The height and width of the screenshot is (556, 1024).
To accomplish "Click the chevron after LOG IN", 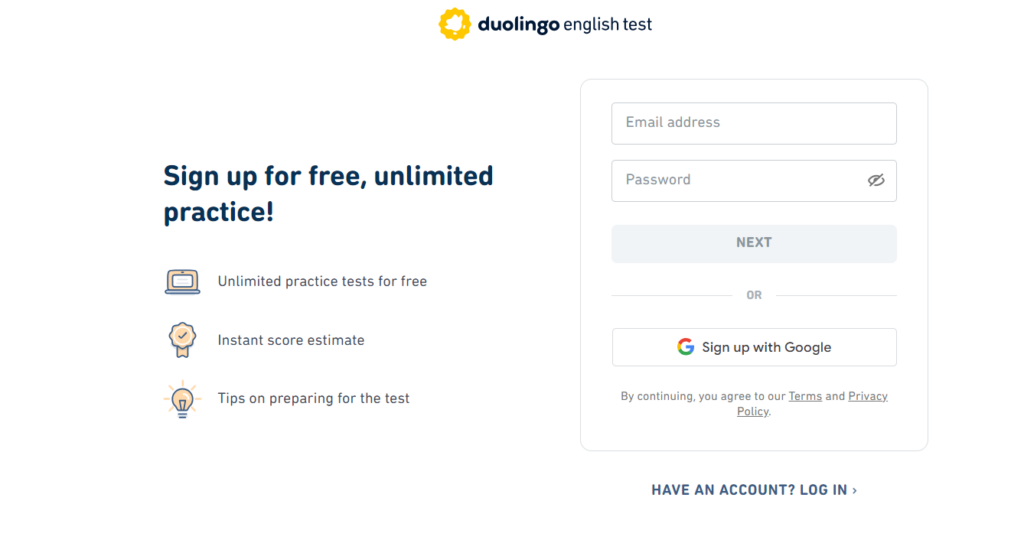I will [854, 491].
